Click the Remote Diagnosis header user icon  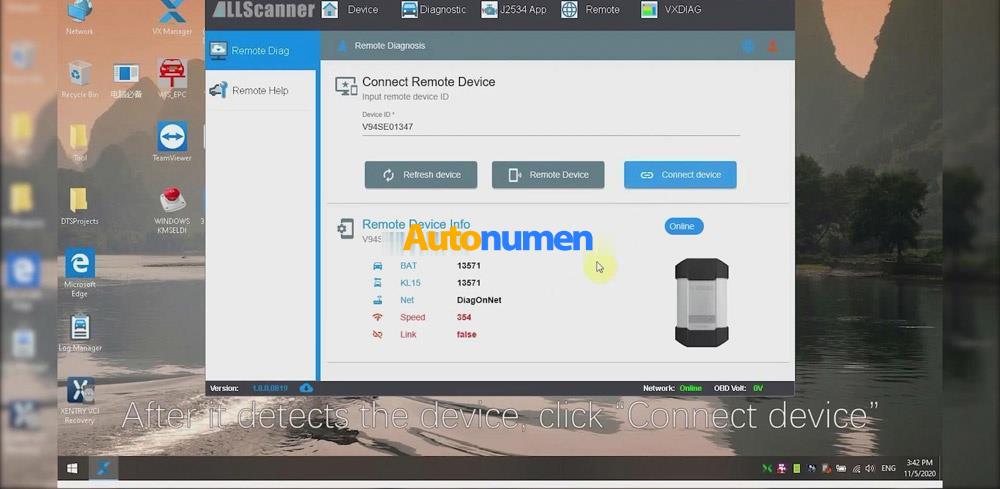pos(342,45)
